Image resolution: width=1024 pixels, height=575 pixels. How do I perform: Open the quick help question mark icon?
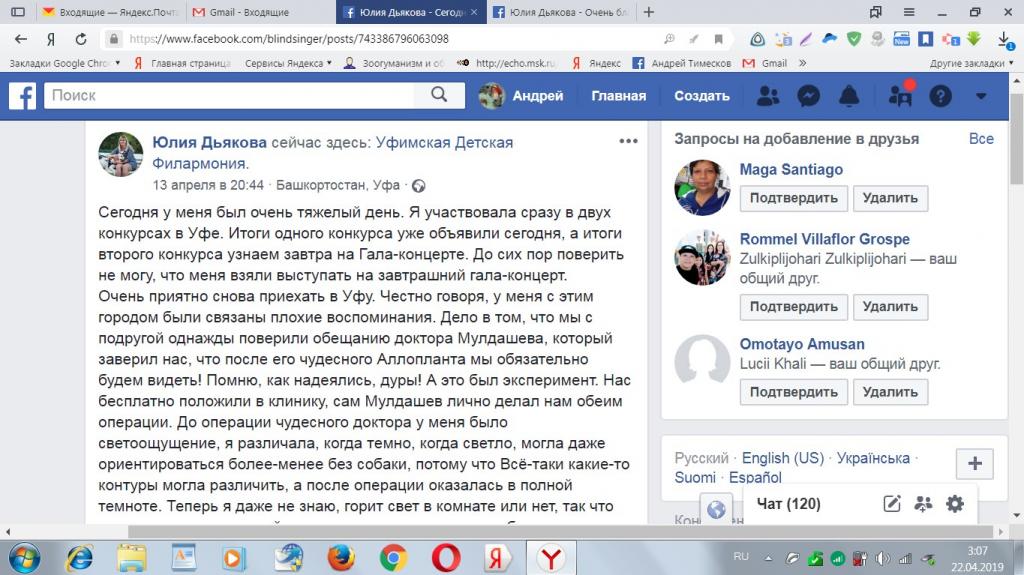[940, 96]
